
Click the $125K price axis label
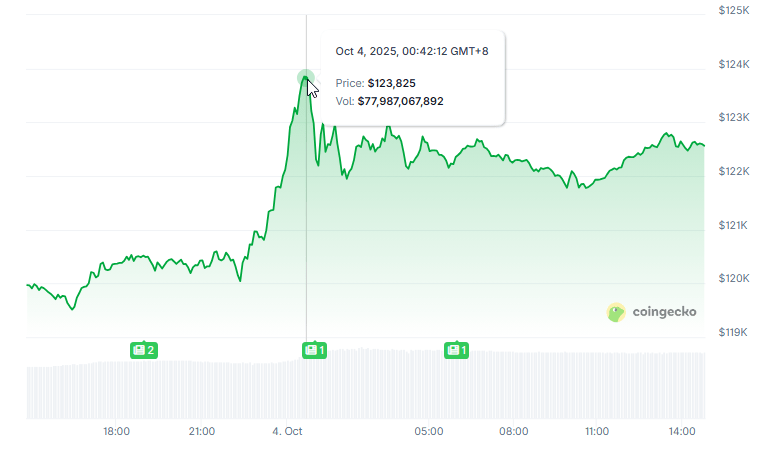pyautogui.click(x=734, y=10)
